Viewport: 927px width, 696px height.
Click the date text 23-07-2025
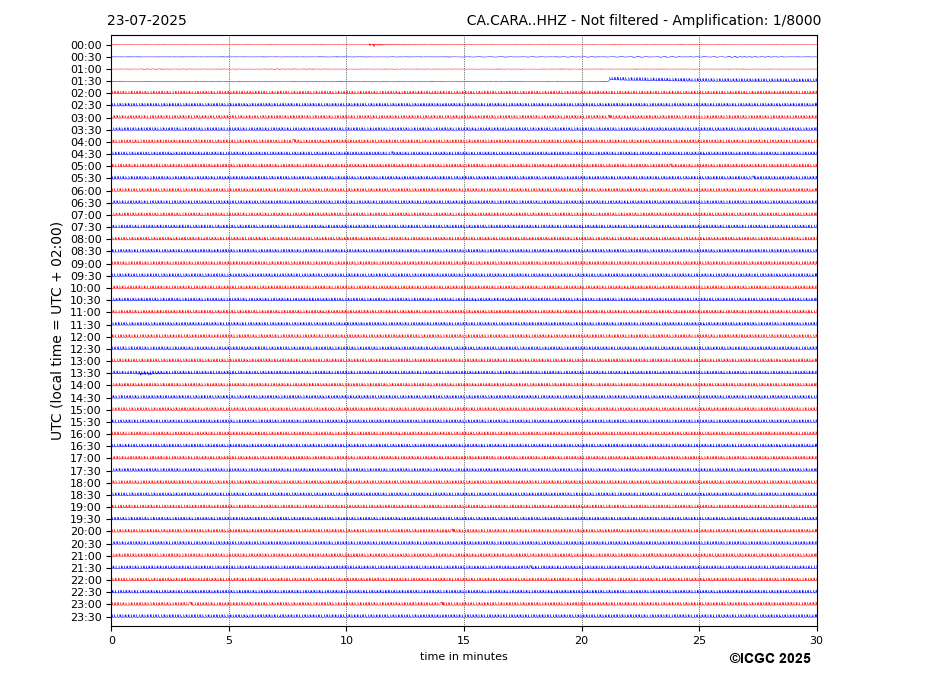pyautogui.click(x=147, y=21)
